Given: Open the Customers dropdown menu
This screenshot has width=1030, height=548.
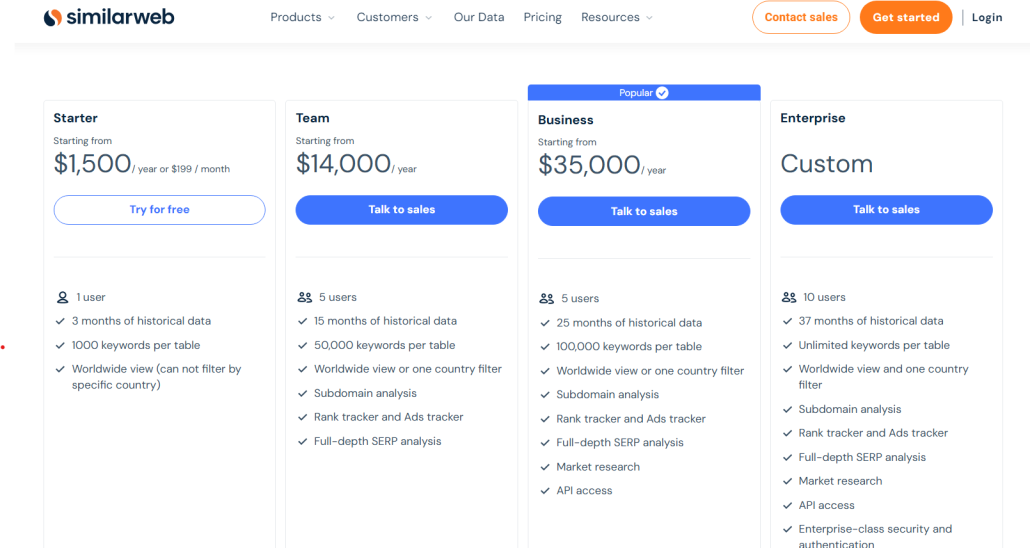Looking at the screenshot, I should (394, 17).
